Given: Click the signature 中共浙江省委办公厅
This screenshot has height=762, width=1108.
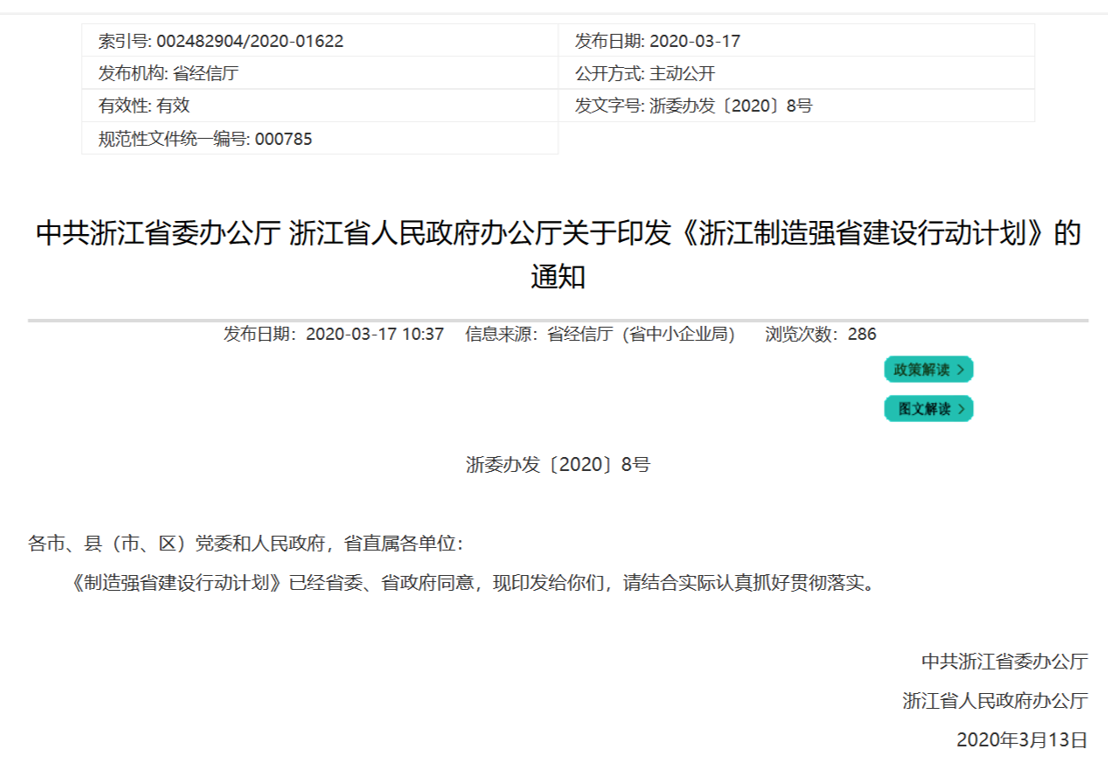Looking at the screenshot, I should coord(1004,661).
